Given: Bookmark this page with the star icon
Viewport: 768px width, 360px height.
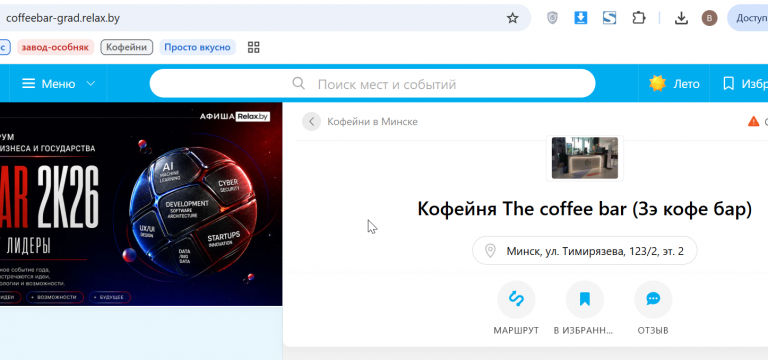Looking at the screenshot, I should pos(512,19).
